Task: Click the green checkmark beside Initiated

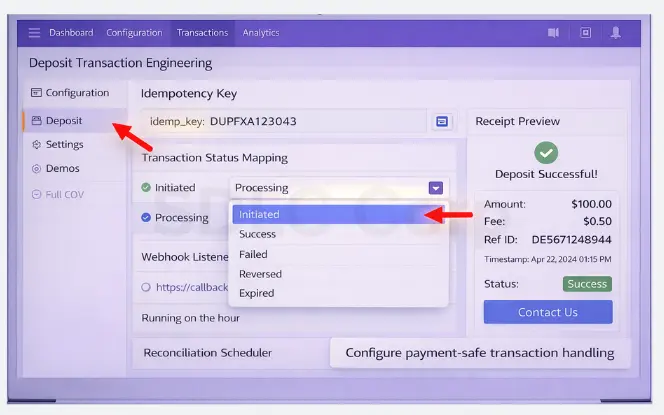Action: (146, 187)
